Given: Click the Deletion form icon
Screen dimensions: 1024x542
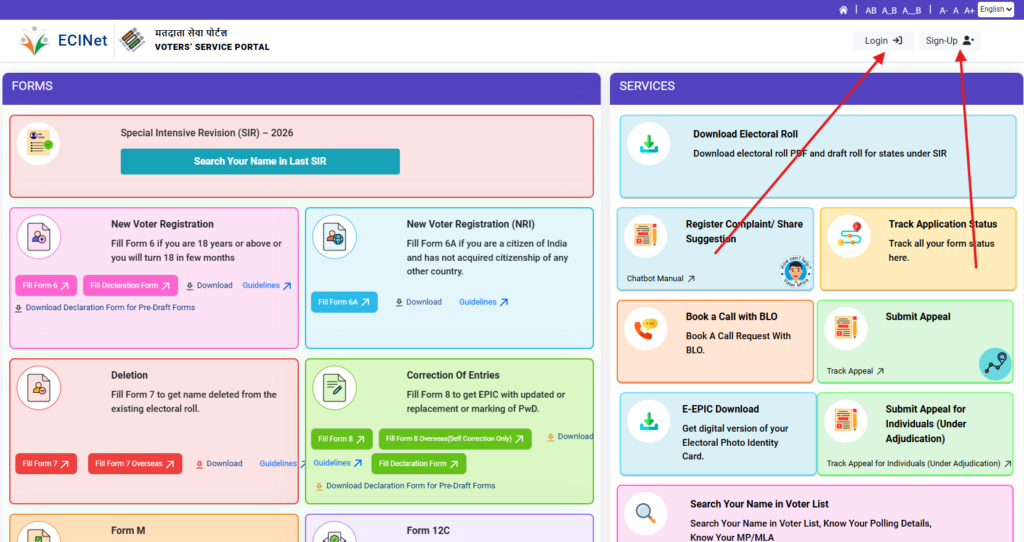Looking at the screenshot, I should click(x=39, y=388).
